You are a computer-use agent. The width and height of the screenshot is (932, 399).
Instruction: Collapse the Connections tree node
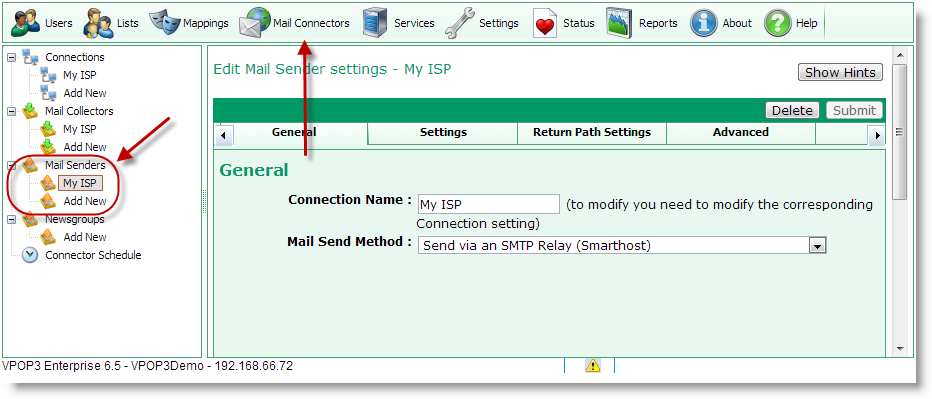click(11, 57)
